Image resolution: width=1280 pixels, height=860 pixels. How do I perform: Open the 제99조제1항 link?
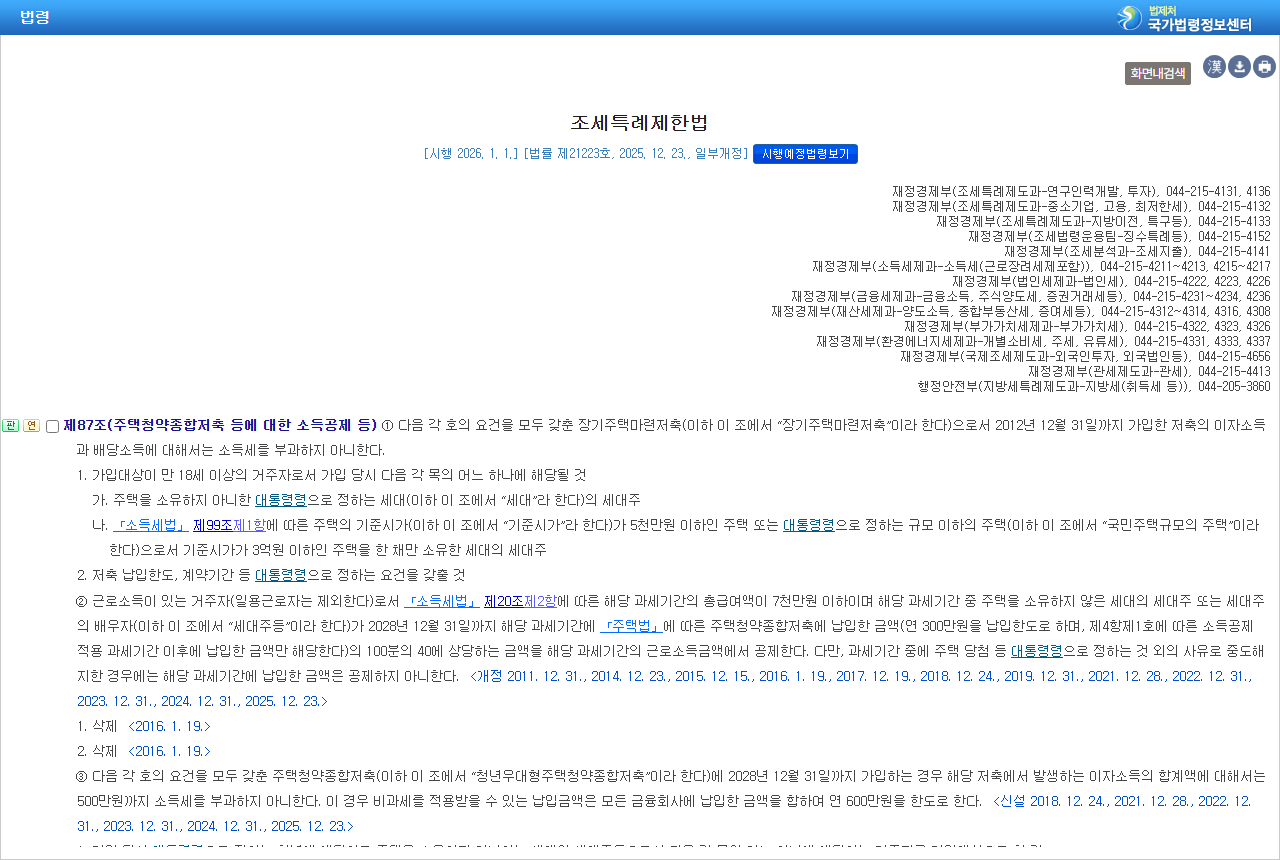230,525
